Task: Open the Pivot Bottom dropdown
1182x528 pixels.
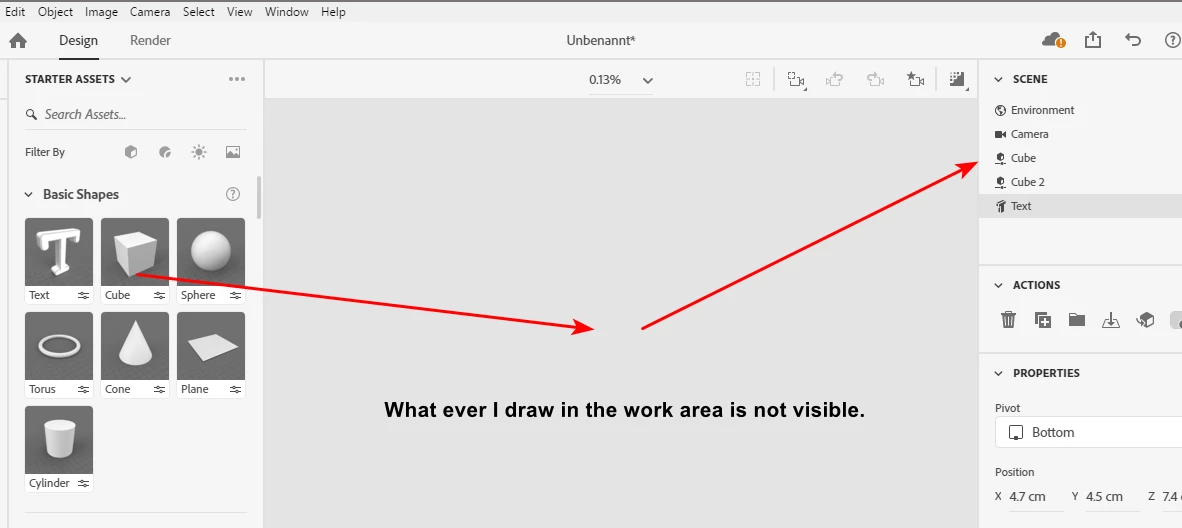Action: (1089, 432)
